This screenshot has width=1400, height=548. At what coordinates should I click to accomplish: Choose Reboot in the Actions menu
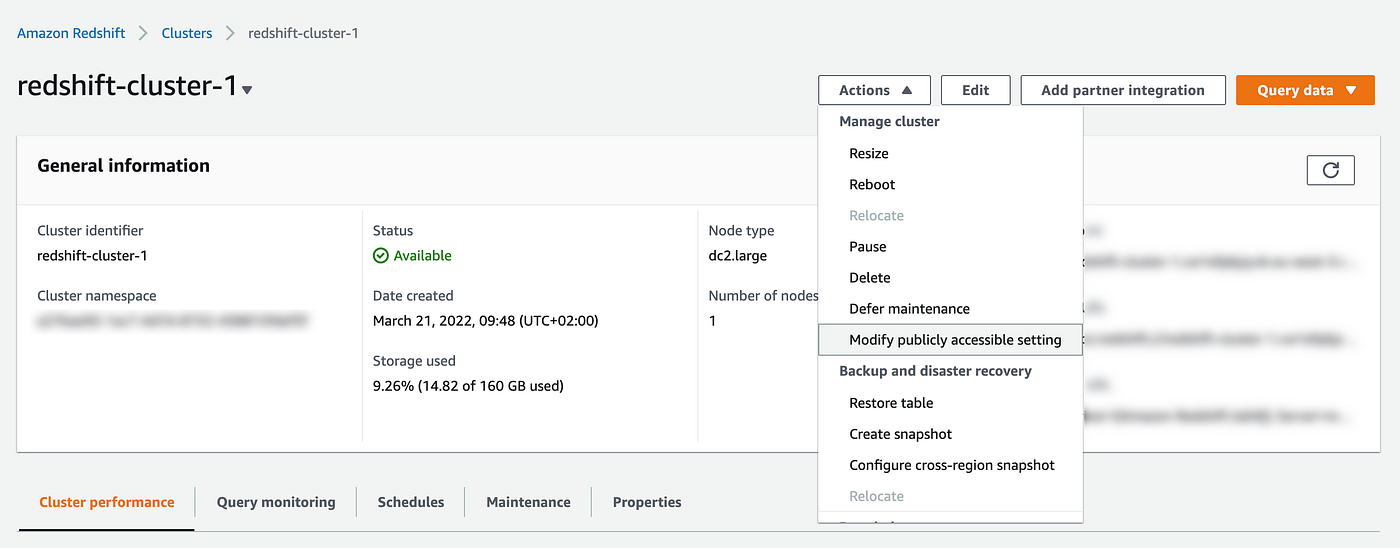[872, 184]
